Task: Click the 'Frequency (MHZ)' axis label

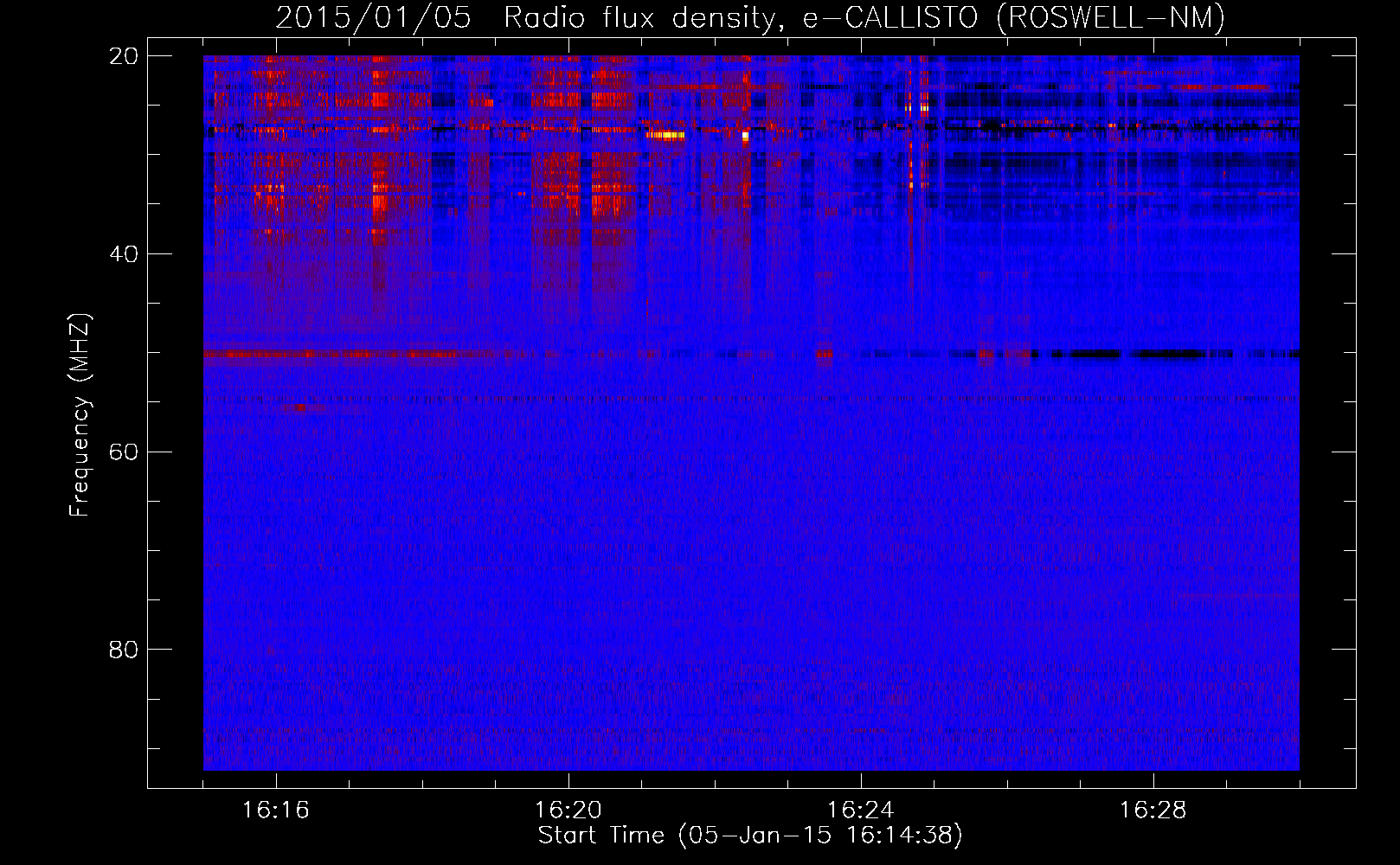Action: click(x=80, y=415)
